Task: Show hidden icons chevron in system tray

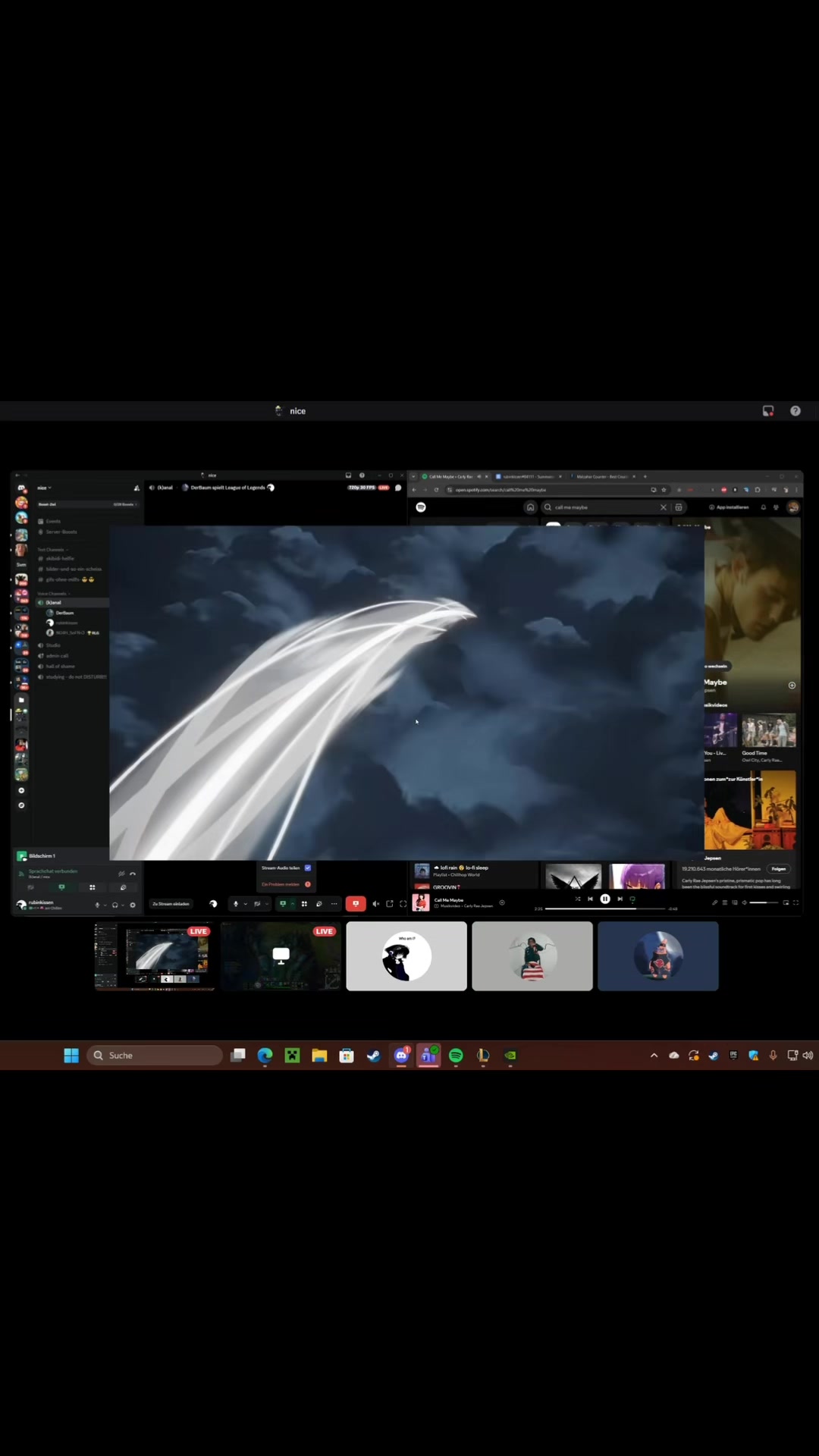Action: tap(654, 1055)
